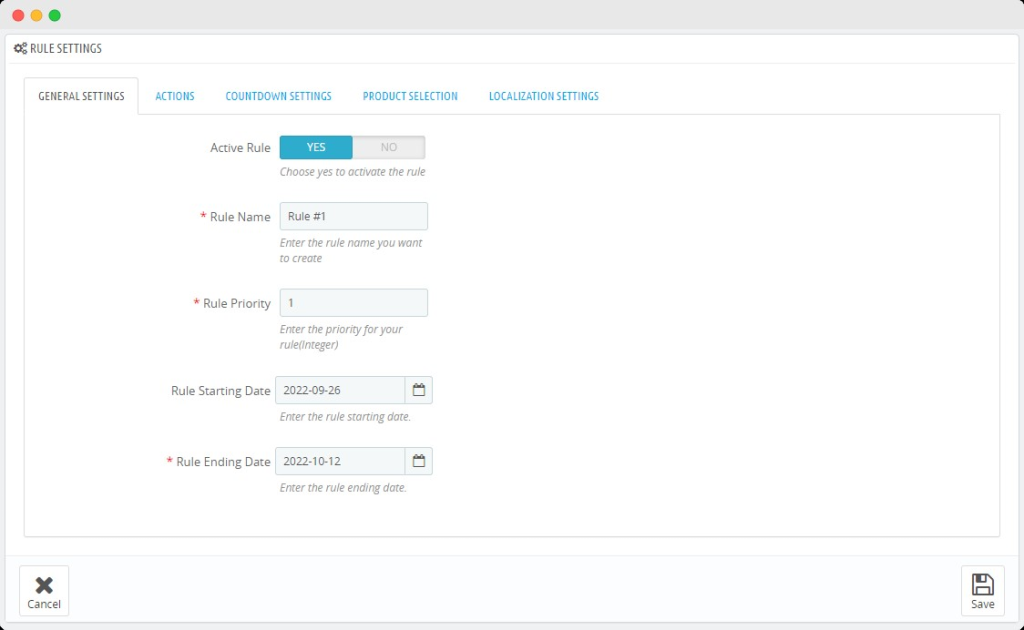Image resolution: width=1024 pixels, height=630 pixels.
Task: Click the Rule Ending Date input showing 2022-10-12
Action: coord(340,461)
